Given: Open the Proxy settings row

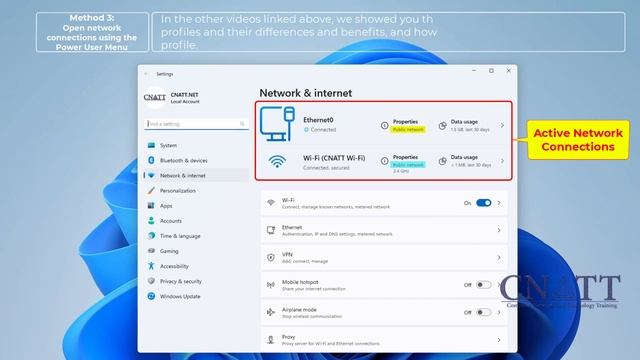Looking at the screenshot, I should click(x=384, y=340).
